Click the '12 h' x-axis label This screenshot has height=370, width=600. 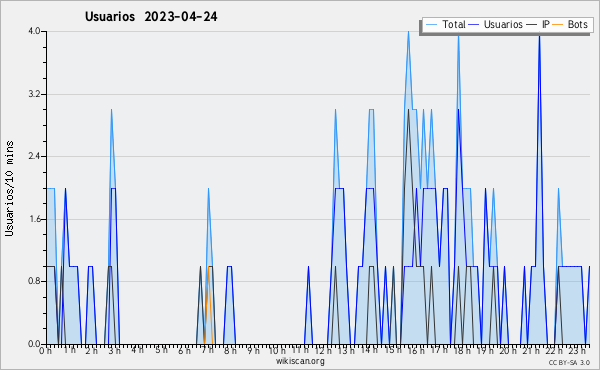click(323, 351)
